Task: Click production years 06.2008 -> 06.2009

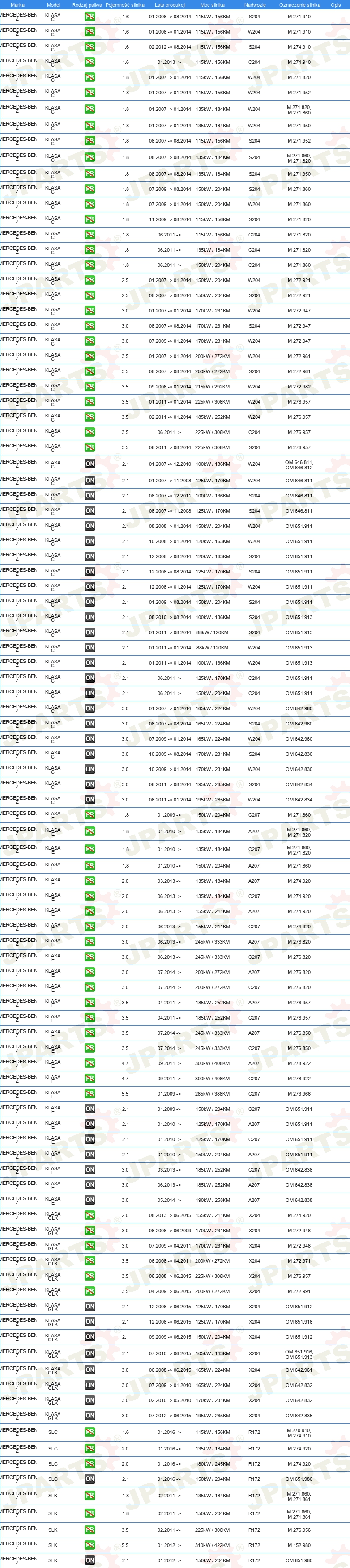Action: pos(170,1231)
